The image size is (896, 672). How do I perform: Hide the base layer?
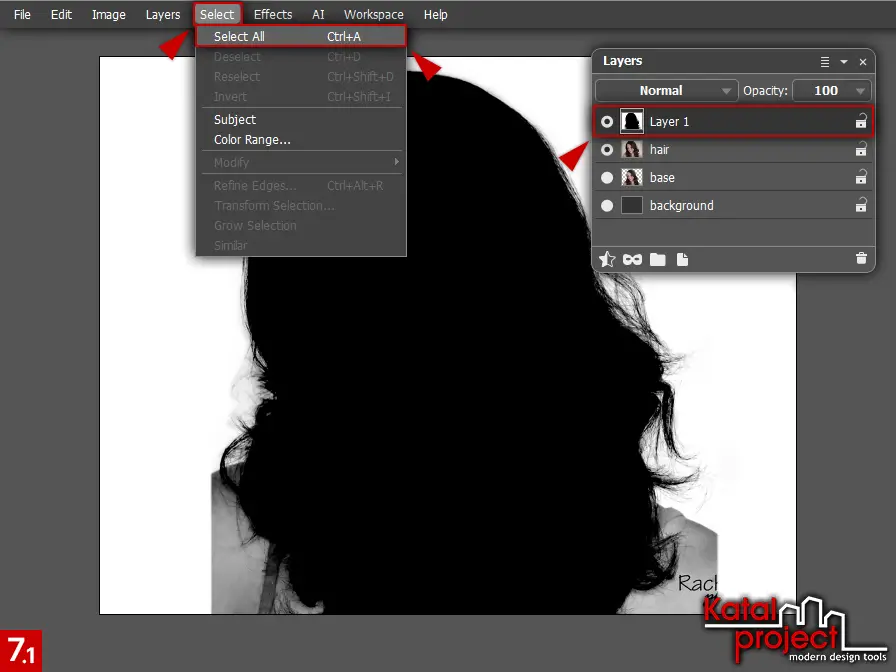point(607,177)
